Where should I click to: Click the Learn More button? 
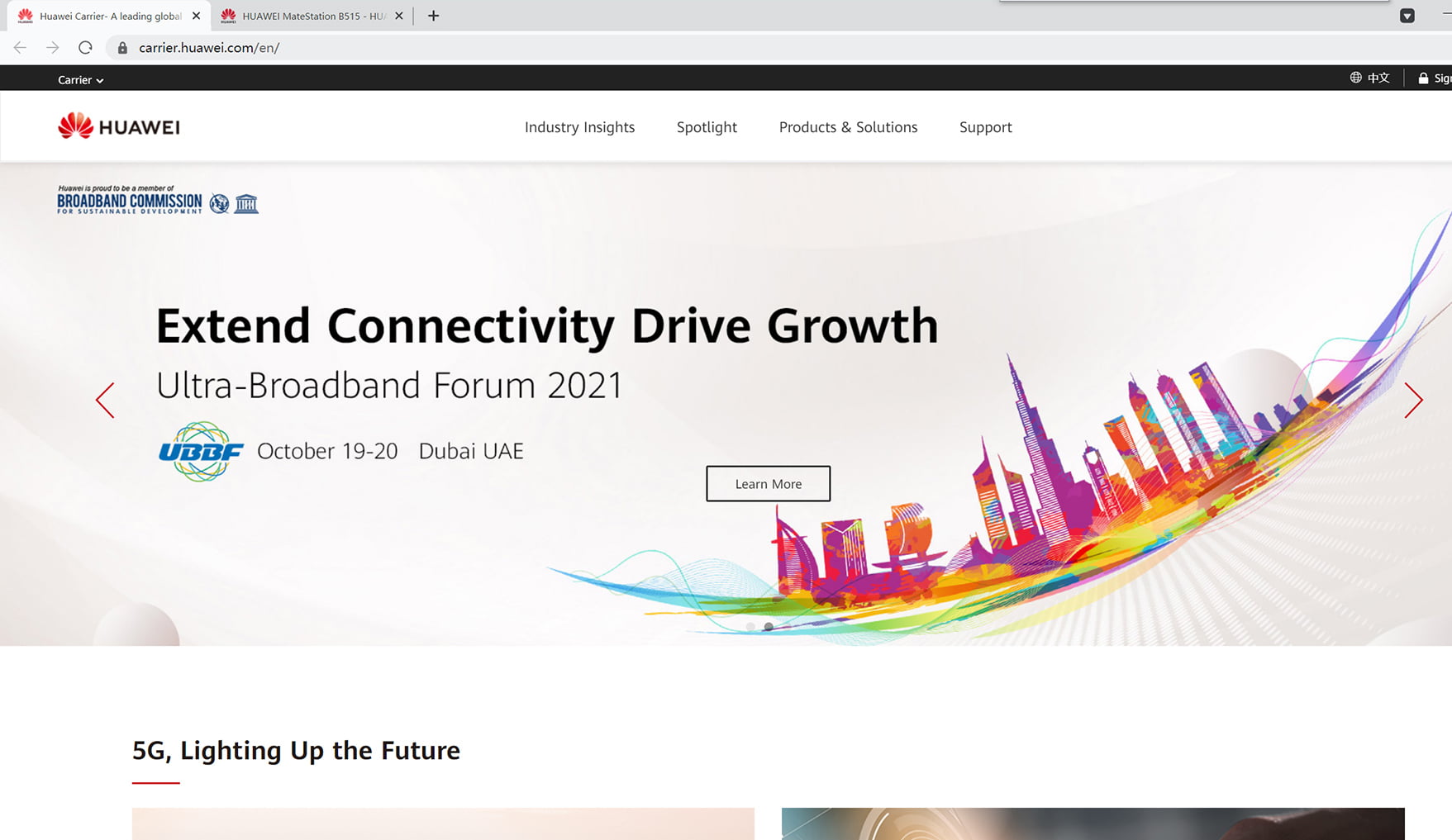click(x=768, y=484)
